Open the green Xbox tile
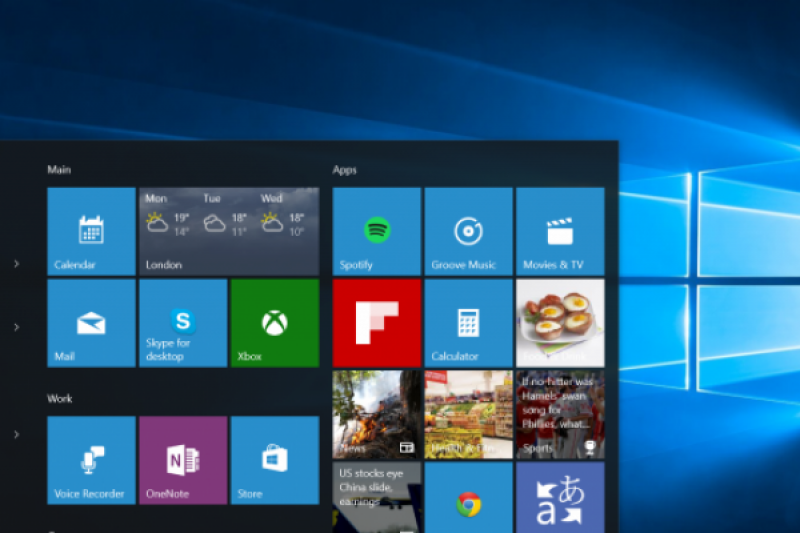Viewport: 800px width, 533px height. point(275,323)
